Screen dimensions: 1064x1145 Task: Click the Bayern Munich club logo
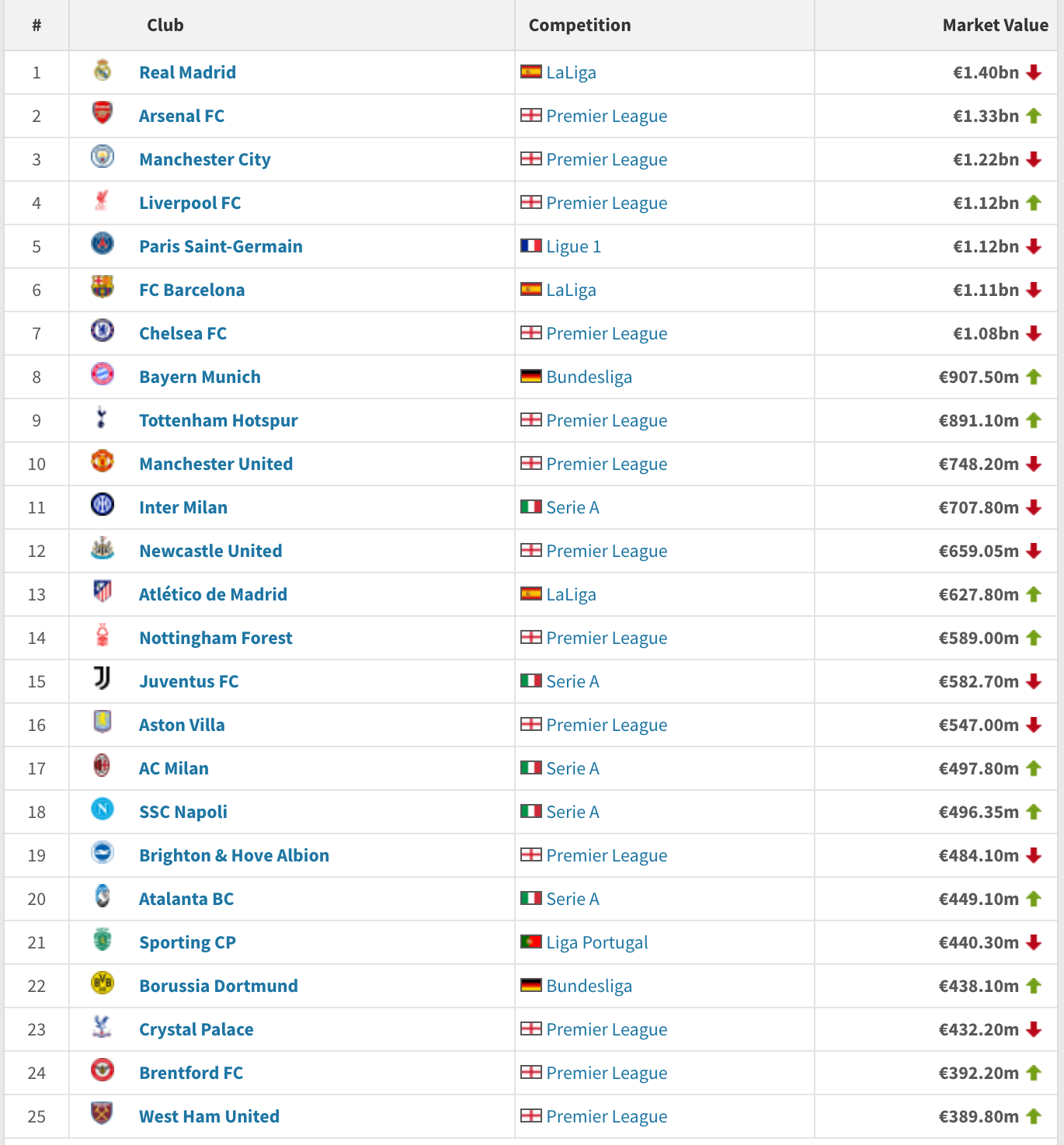coord(103,375)
